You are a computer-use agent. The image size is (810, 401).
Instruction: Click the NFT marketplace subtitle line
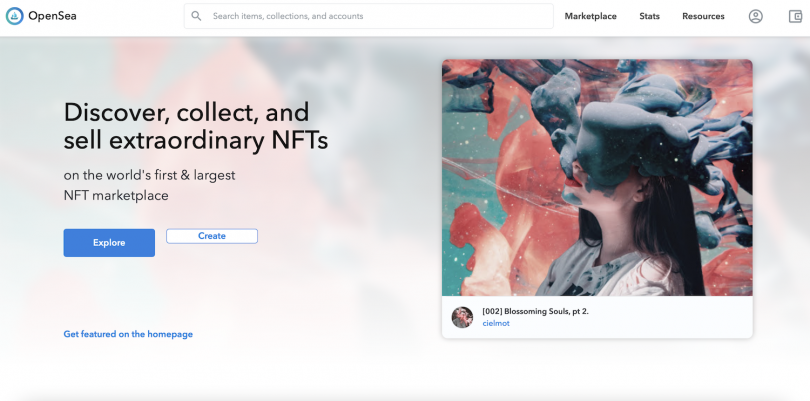coord(116,195)
